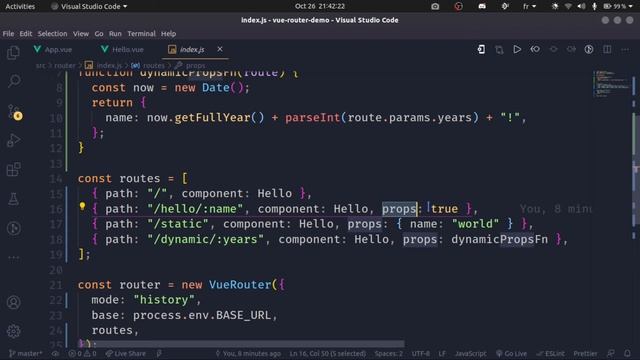Change line ending via LF
Image resolution: width=640 pixels, height=360 pixels.
442,353
